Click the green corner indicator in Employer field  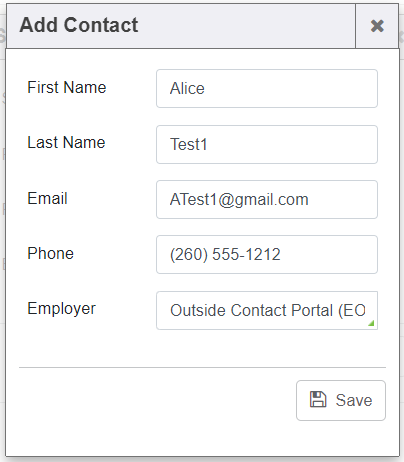371,323
